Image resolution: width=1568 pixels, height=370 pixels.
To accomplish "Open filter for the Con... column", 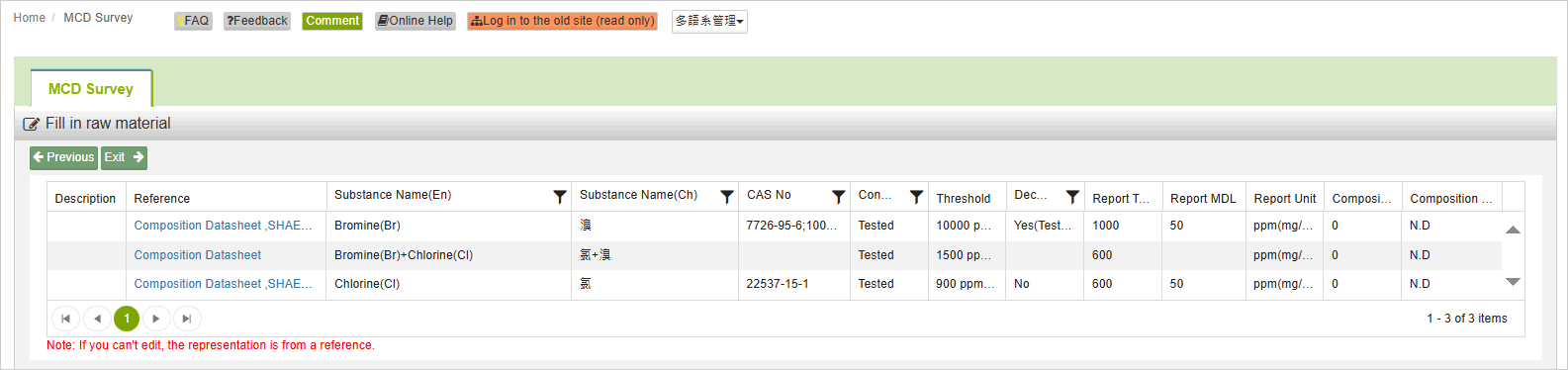I will 916,197.
